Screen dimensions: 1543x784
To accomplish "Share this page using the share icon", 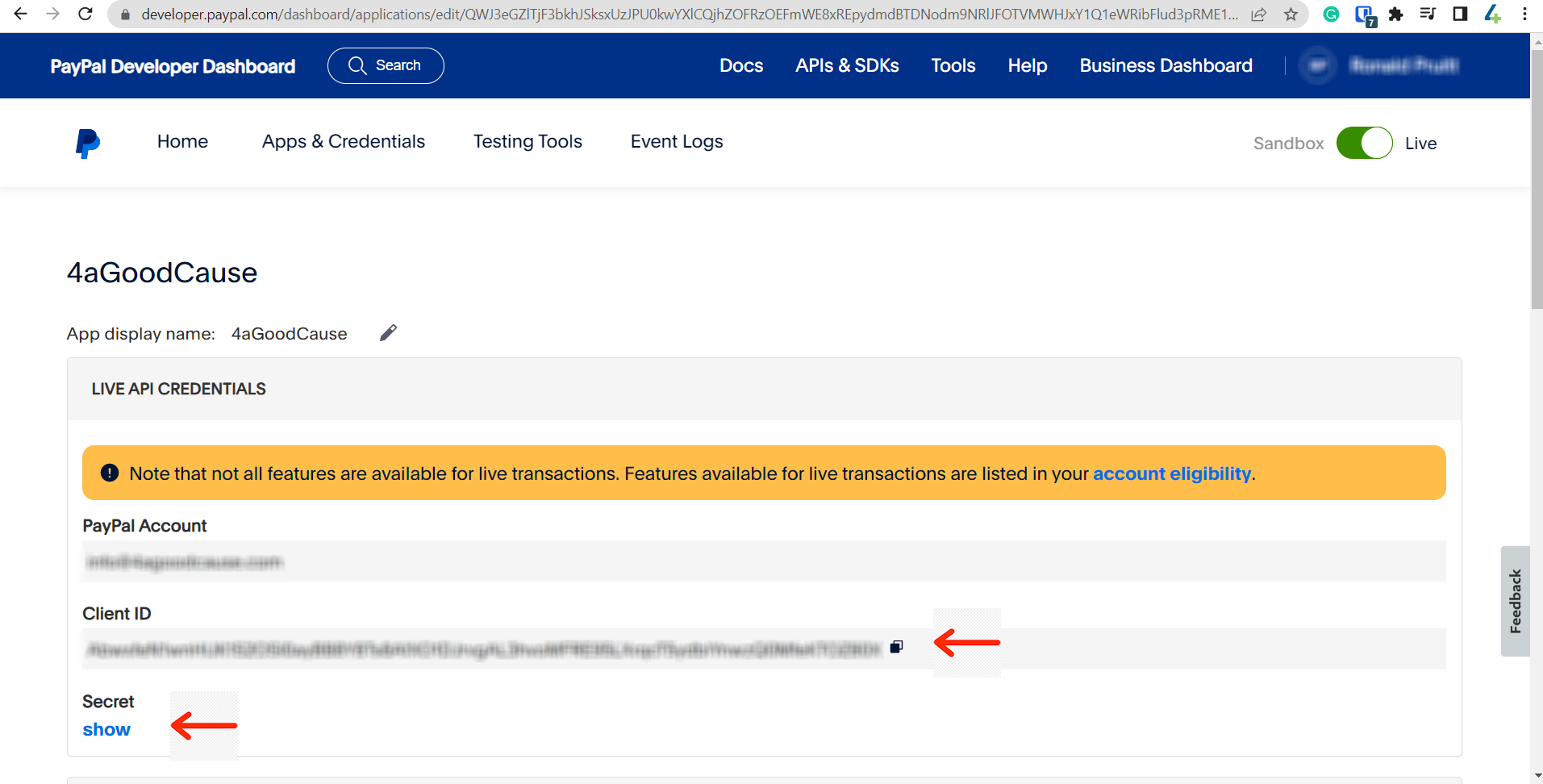I will 1259,15.
